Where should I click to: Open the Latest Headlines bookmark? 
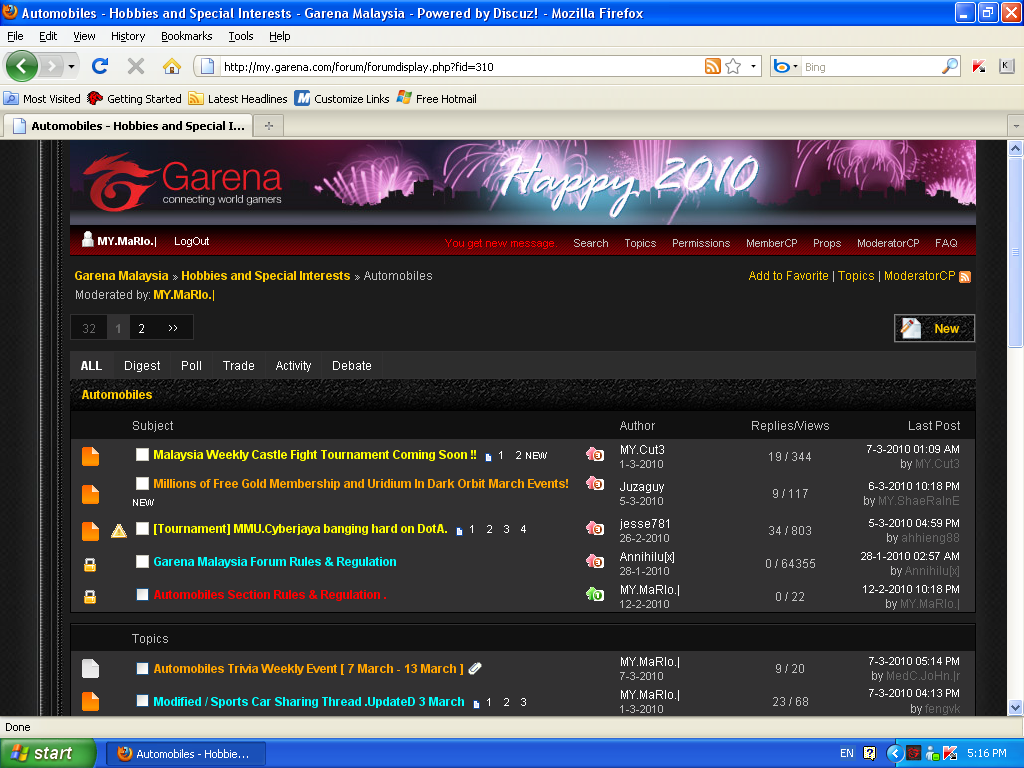point(238,99)
